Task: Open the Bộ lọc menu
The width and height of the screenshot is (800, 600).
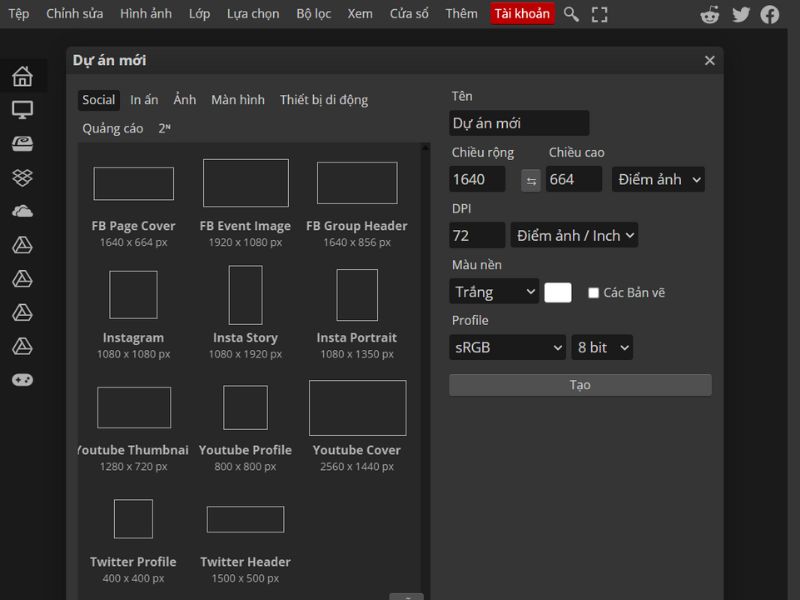Action: coord(314,14)
